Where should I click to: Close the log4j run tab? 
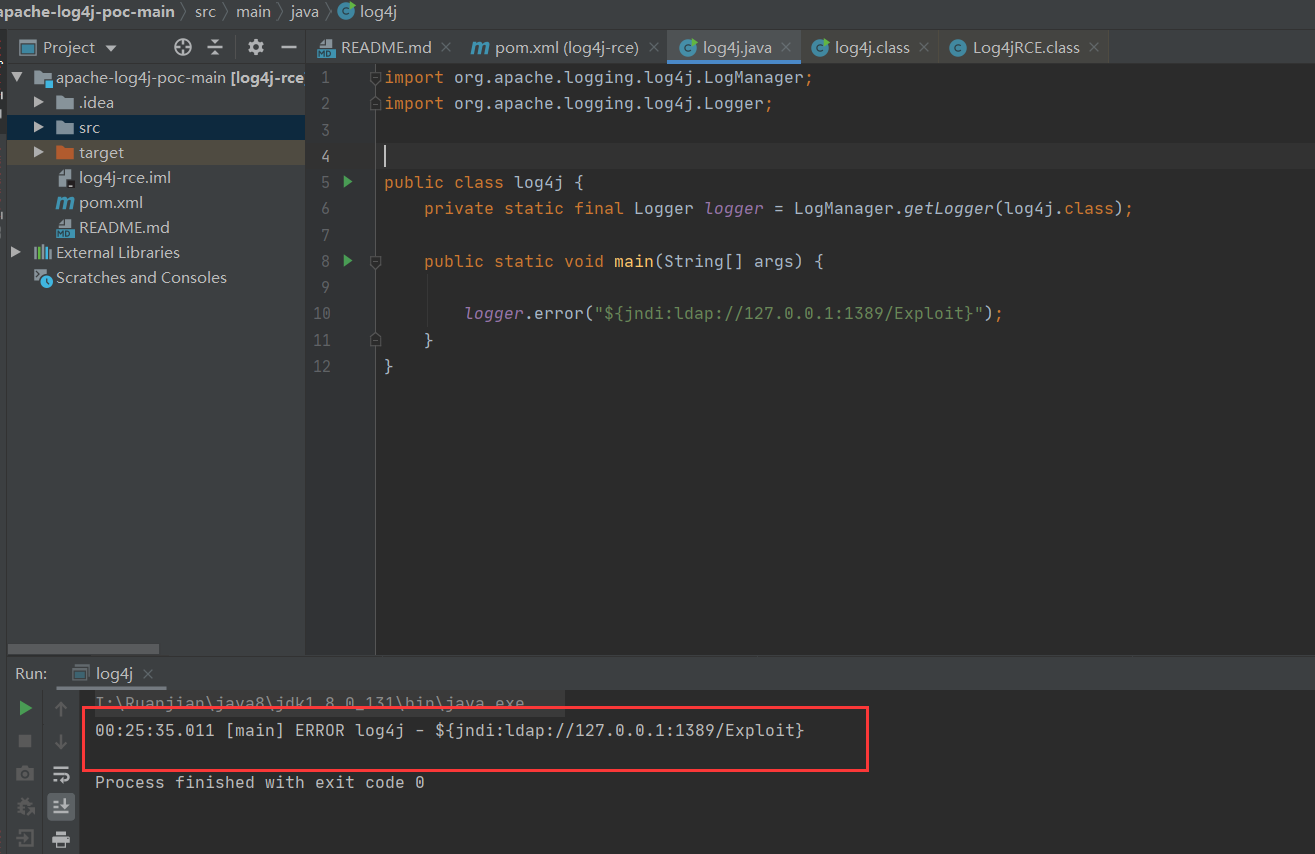[147, 674]
